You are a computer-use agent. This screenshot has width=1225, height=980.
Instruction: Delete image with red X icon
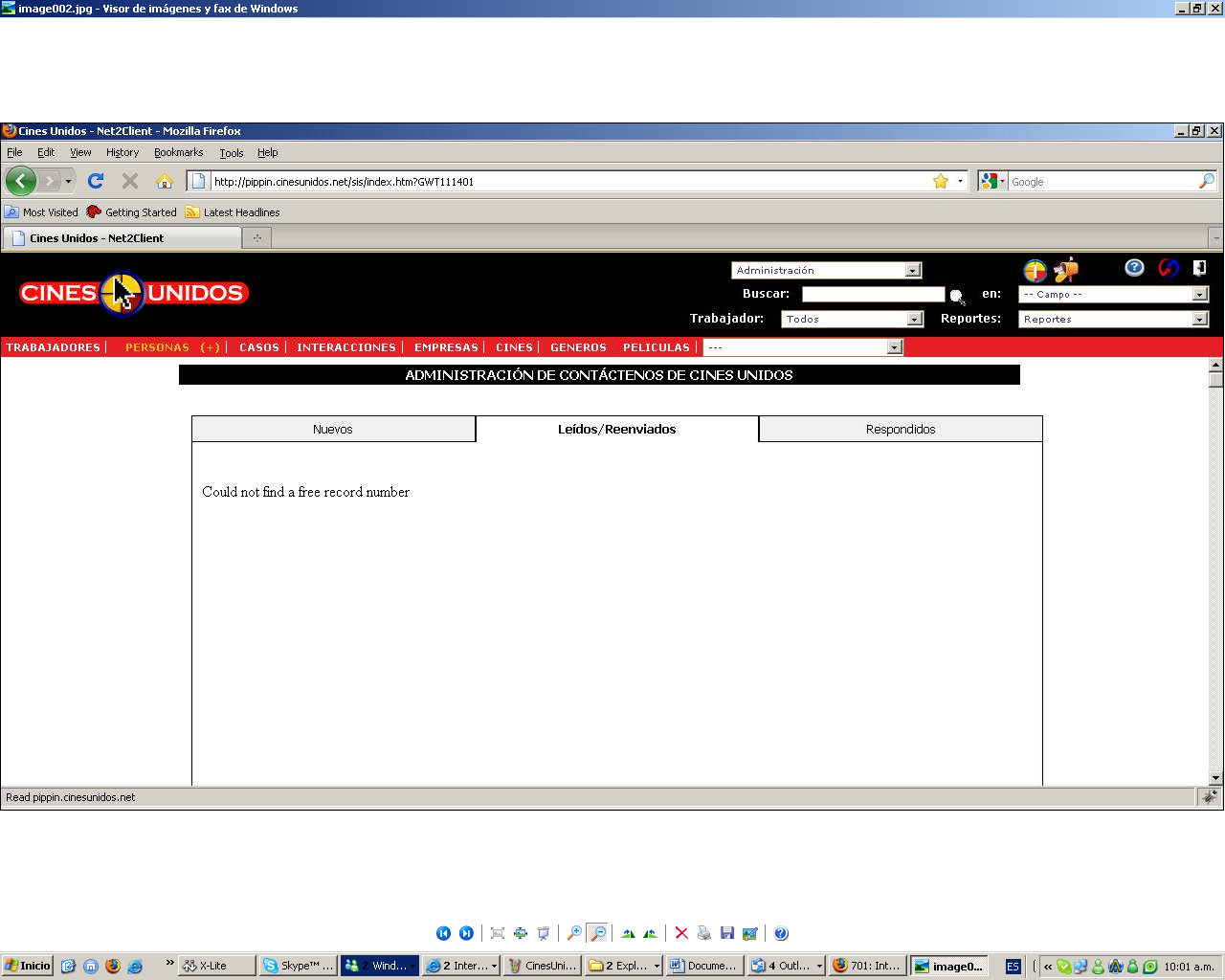coord(681,933)
